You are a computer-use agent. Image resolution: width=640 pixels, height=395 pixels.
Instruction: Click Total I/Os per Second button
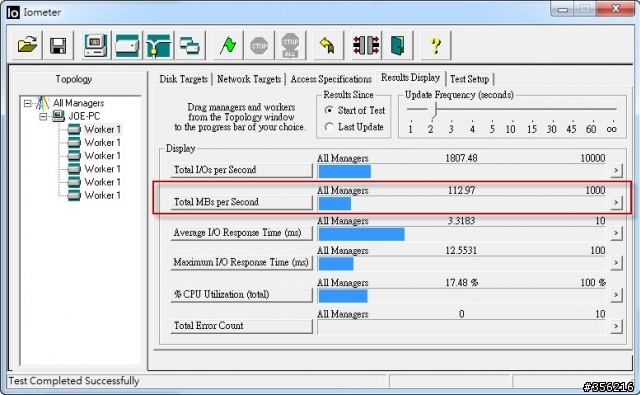(241, 170)
